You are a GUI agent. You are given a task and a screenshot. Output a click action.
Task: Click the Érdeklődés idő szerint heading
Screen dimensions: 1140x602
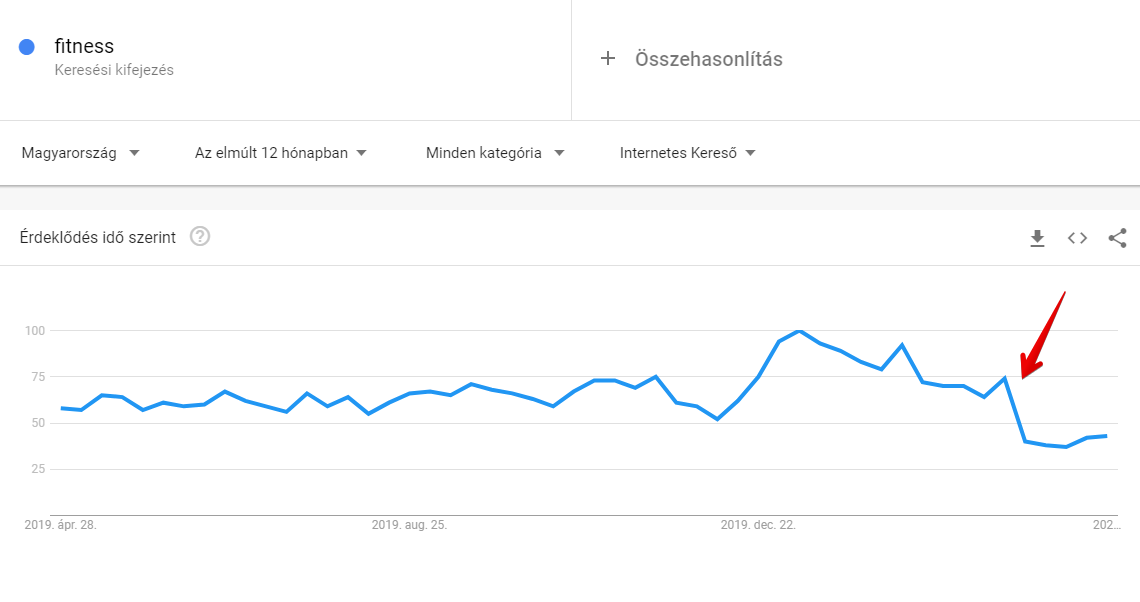97,237
